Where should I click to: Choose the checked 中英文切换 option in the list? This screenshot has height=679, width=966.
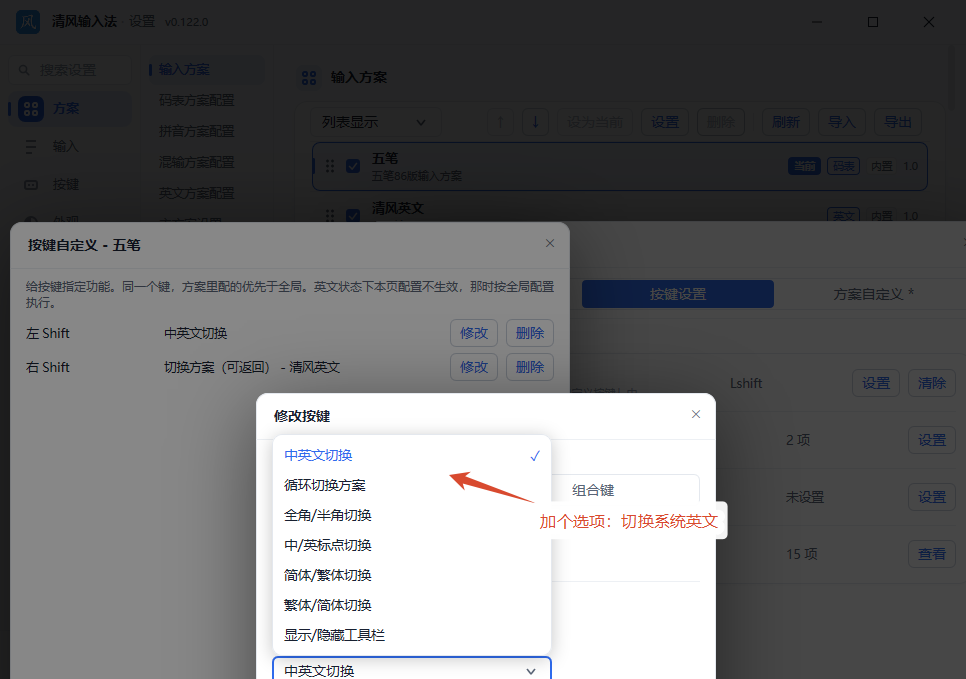coord(412,455)
